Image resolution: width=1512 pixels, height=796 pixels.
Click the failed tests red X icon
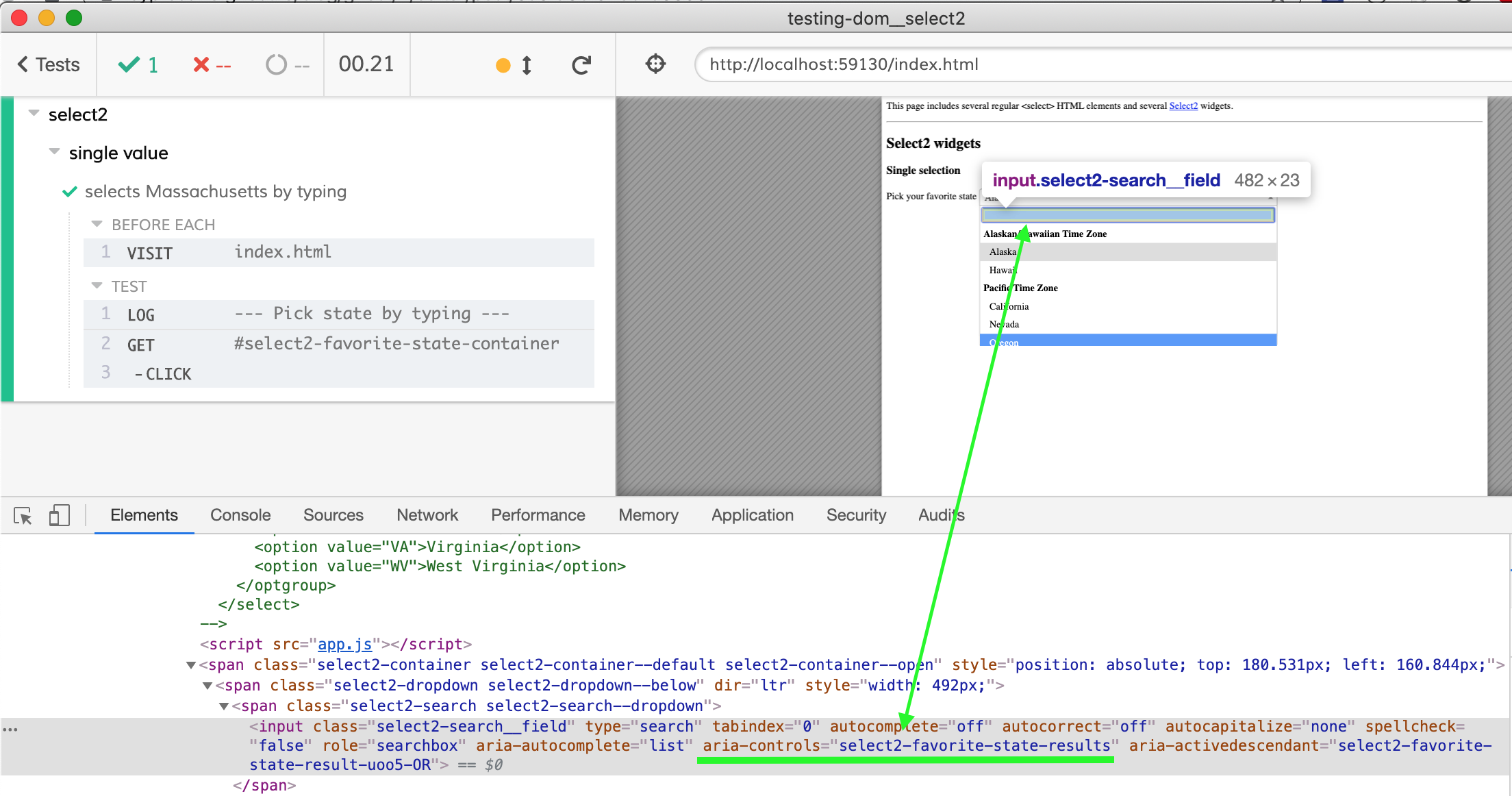click(x=201, y=65)
